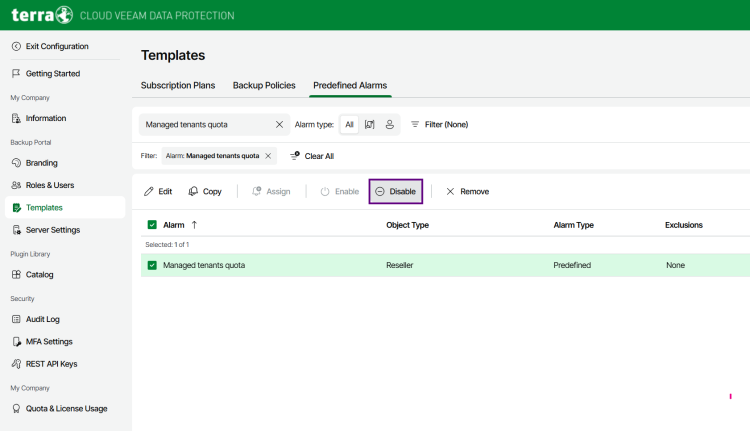Viewport: 750px width, 431px height.
Task: Click Clear All filters
Action: (x=312, y=156)
